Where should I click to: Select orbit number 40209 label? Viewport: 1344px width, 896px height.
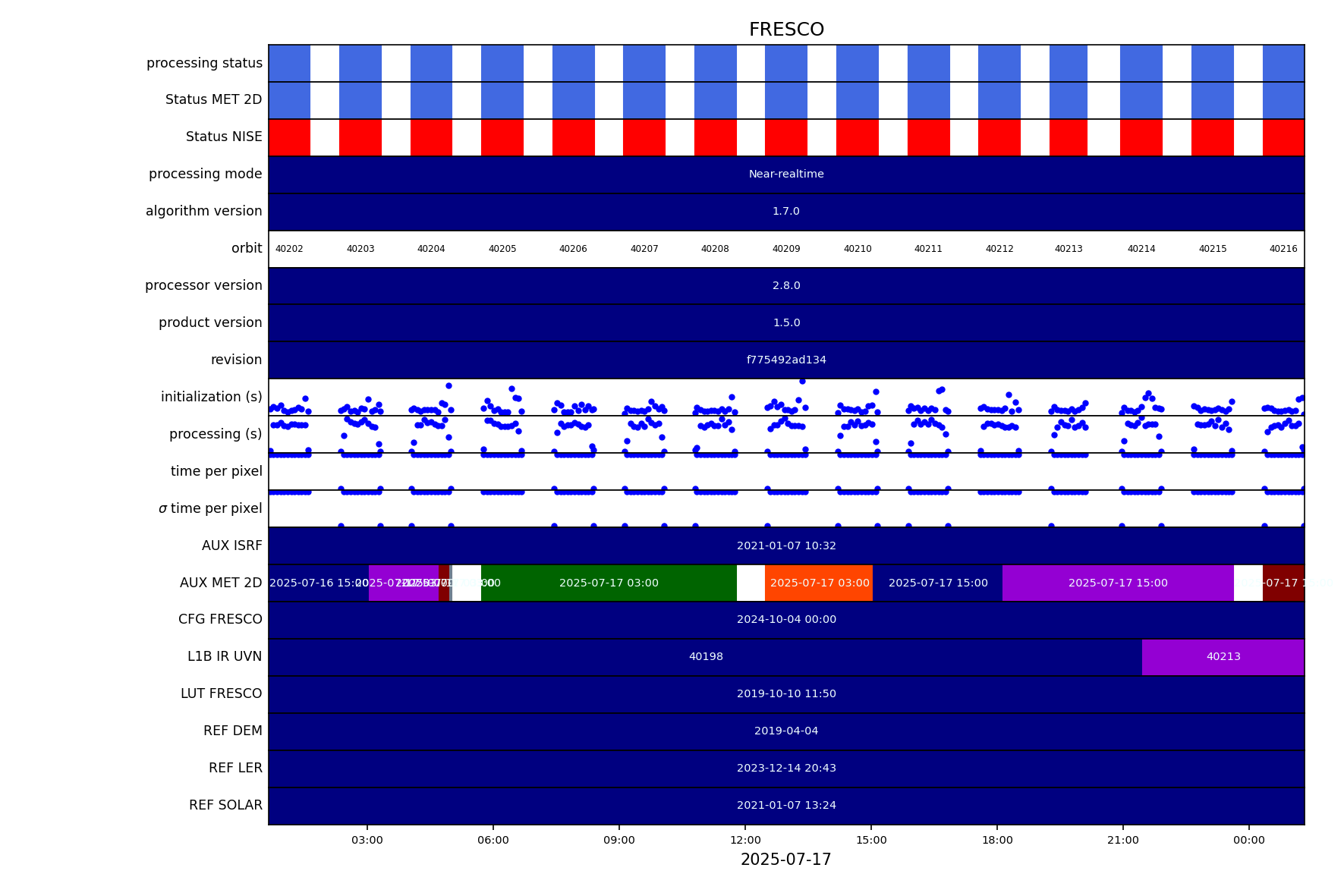[x=786, y=249]
